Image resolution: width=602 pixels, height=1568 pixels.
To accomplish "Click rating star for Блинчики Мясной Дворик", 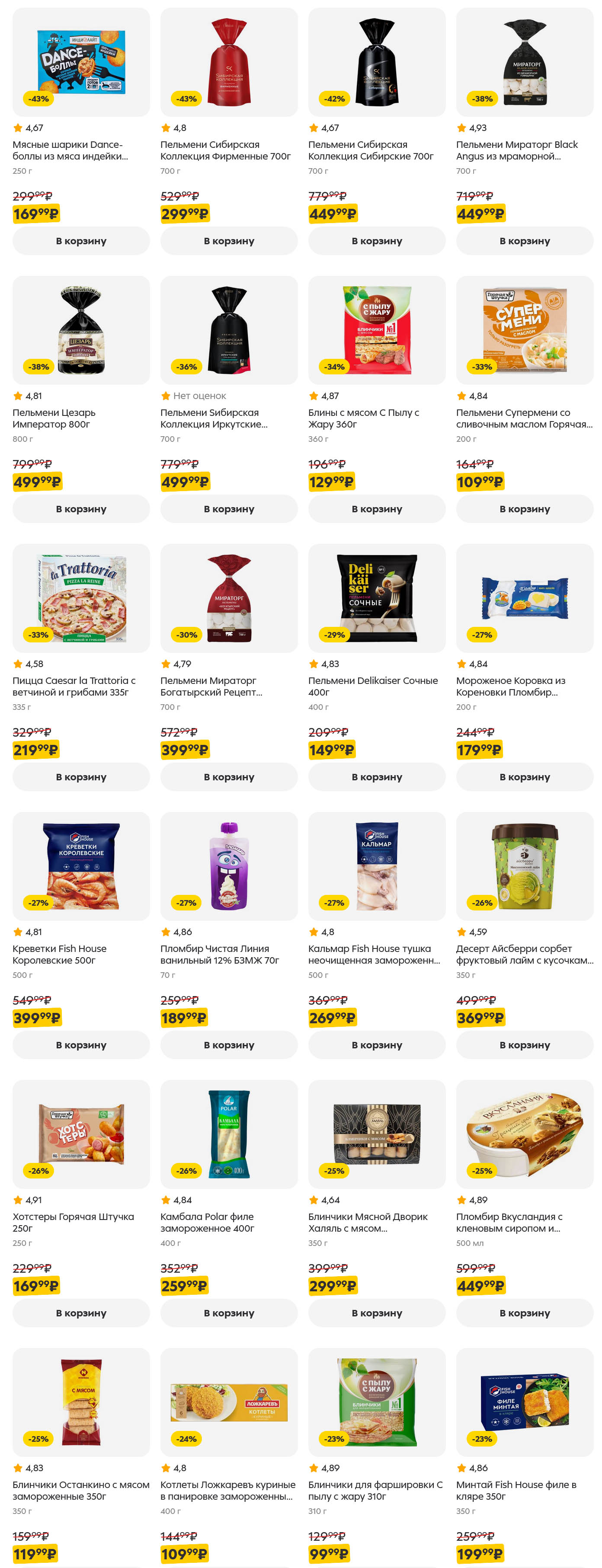I will tap(314, 1200).
